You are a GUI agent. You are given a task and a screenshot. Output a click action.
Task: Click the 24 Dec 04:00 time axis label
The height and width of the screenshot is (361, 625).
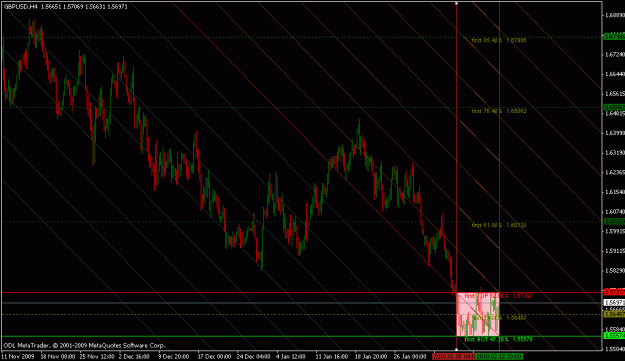pyautogui.click(x=254, y=356)
